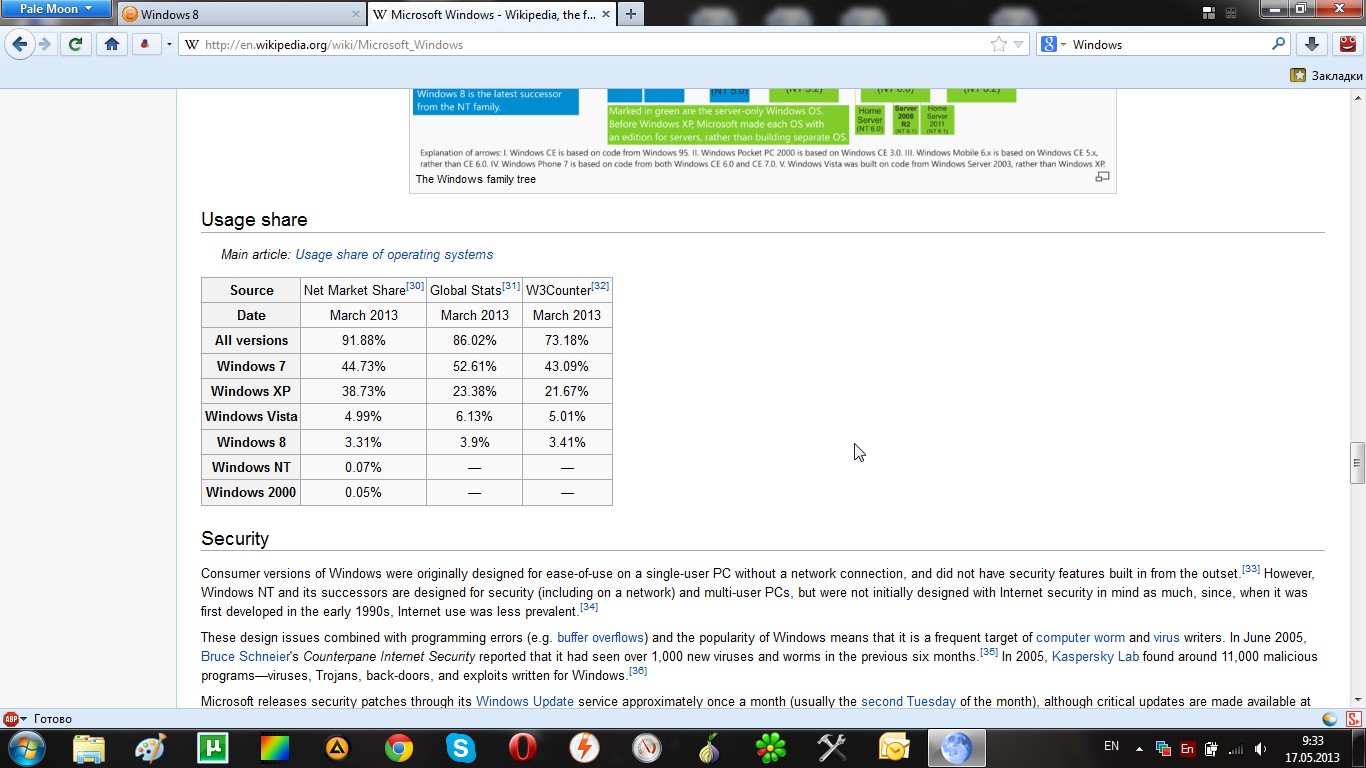Open the Kaspersky Lab link
Viewport: 1366px width, 768px height.
click(1095, 657)
